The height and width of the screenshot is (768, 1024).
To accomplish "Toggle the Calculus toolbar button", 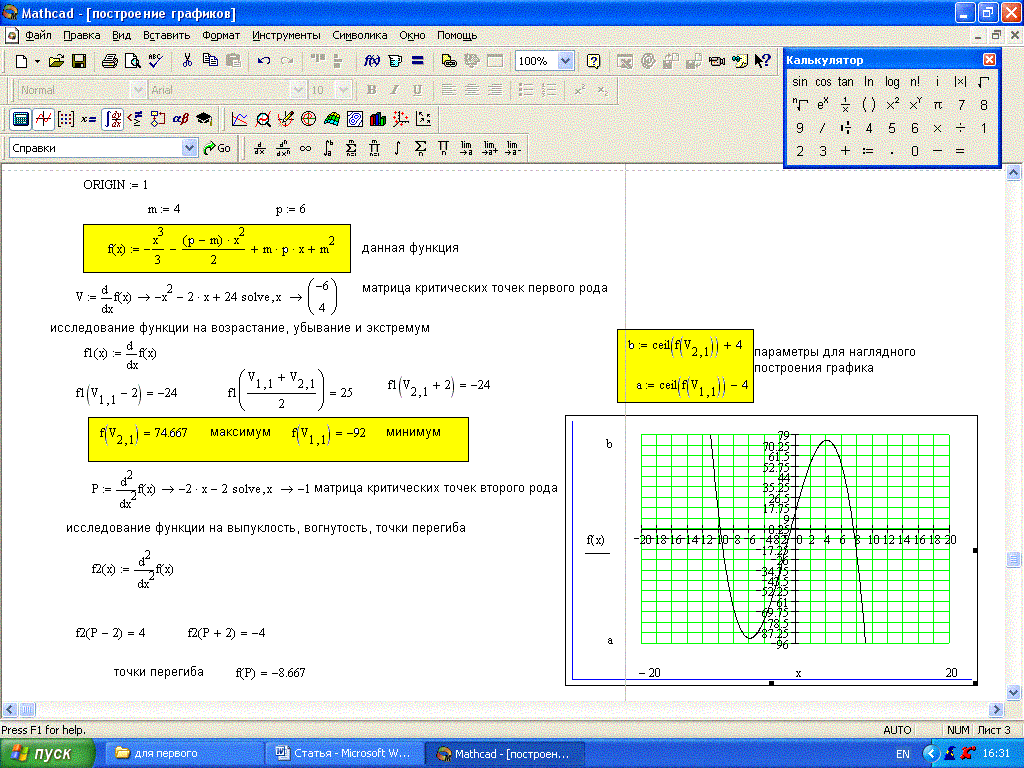I will pos(113,119).
